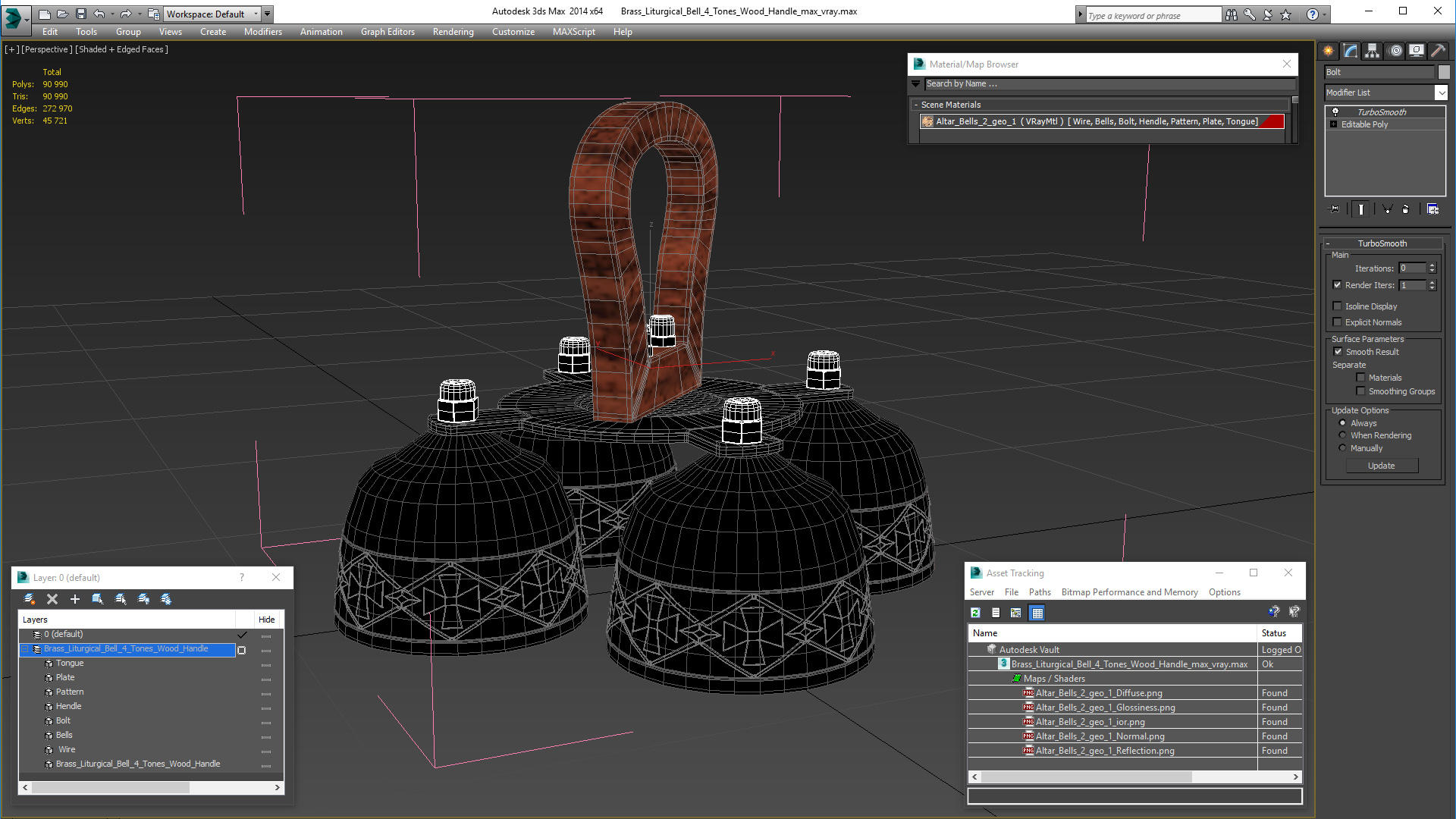Viewport: 1456px width, 819px height.
Task: Open the Create command panel tab
Action: coord(1329,51)
